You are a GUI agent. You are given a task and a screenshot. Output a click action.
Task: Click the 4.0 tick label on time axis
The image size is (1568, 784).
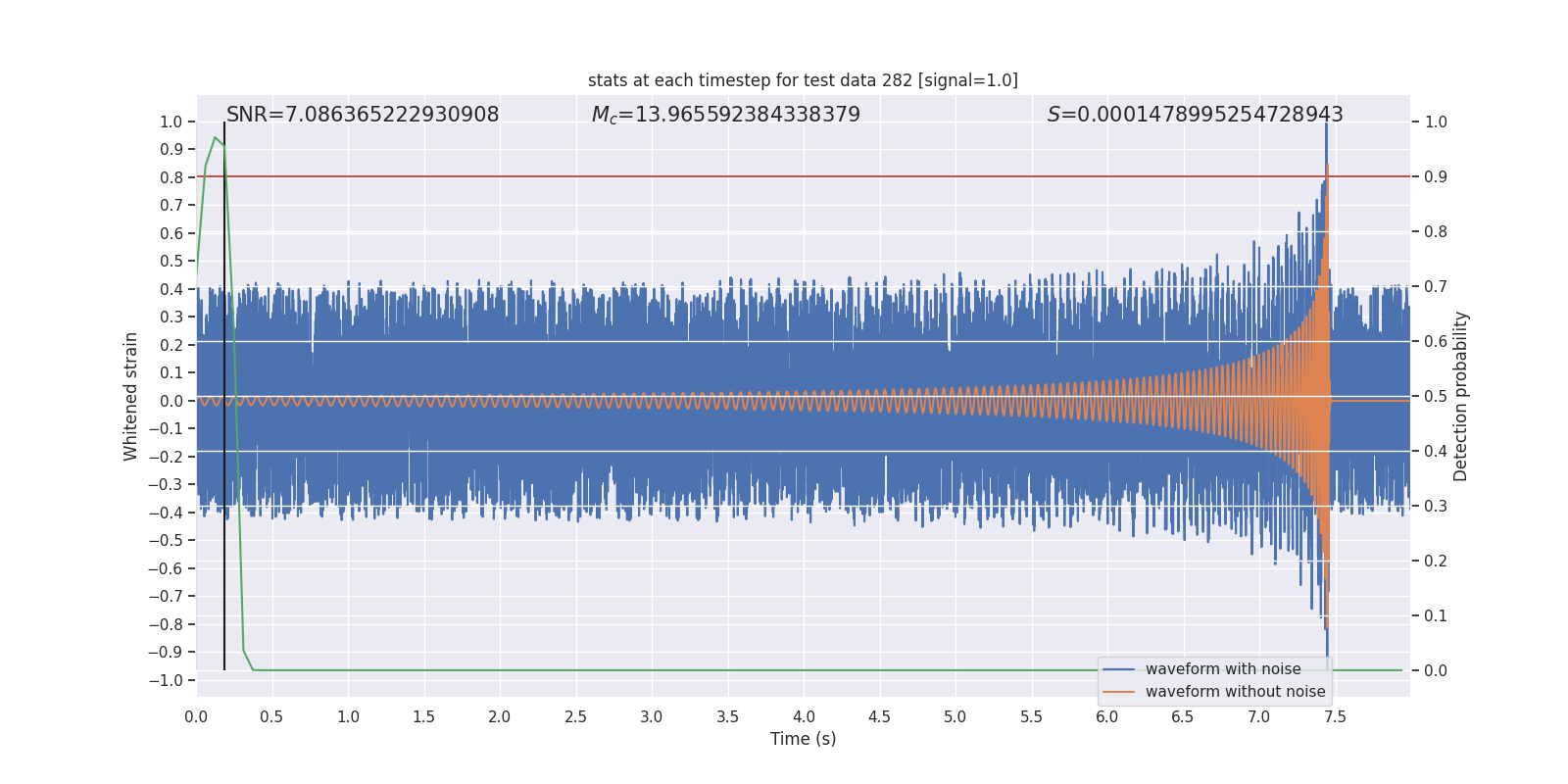[x=804, y=717]
